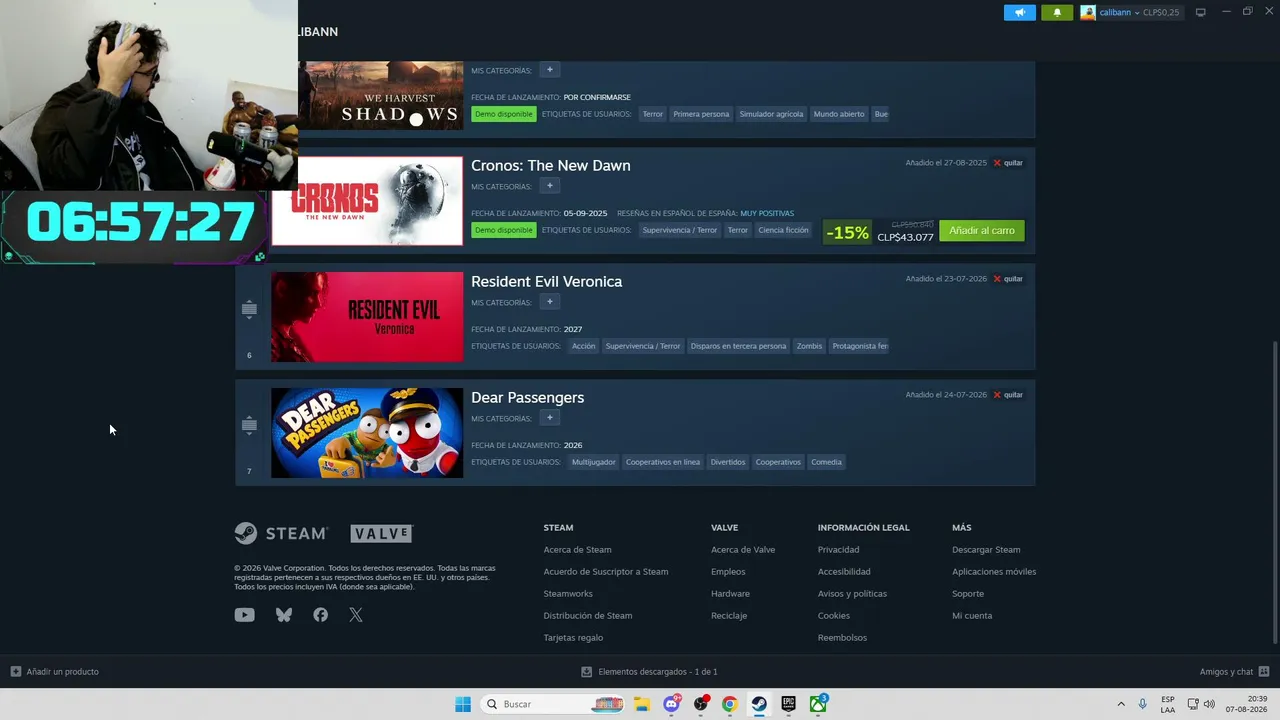Remove Resident Evil Veronica from wishlist

click(x=1008, y=279)
